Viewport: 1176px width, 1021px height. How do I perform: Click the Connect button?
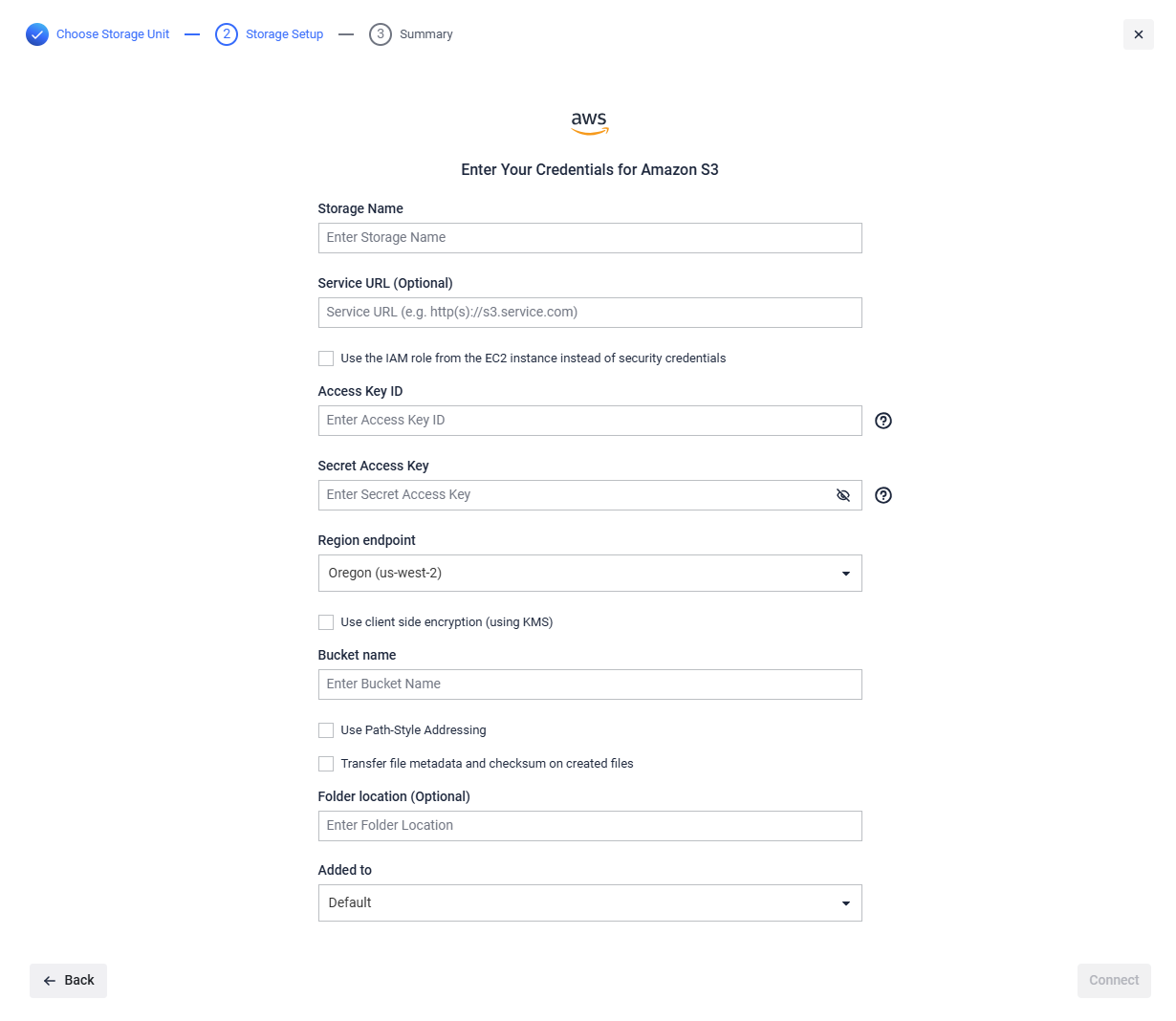pyautogui.click(x=1114, y=981)
